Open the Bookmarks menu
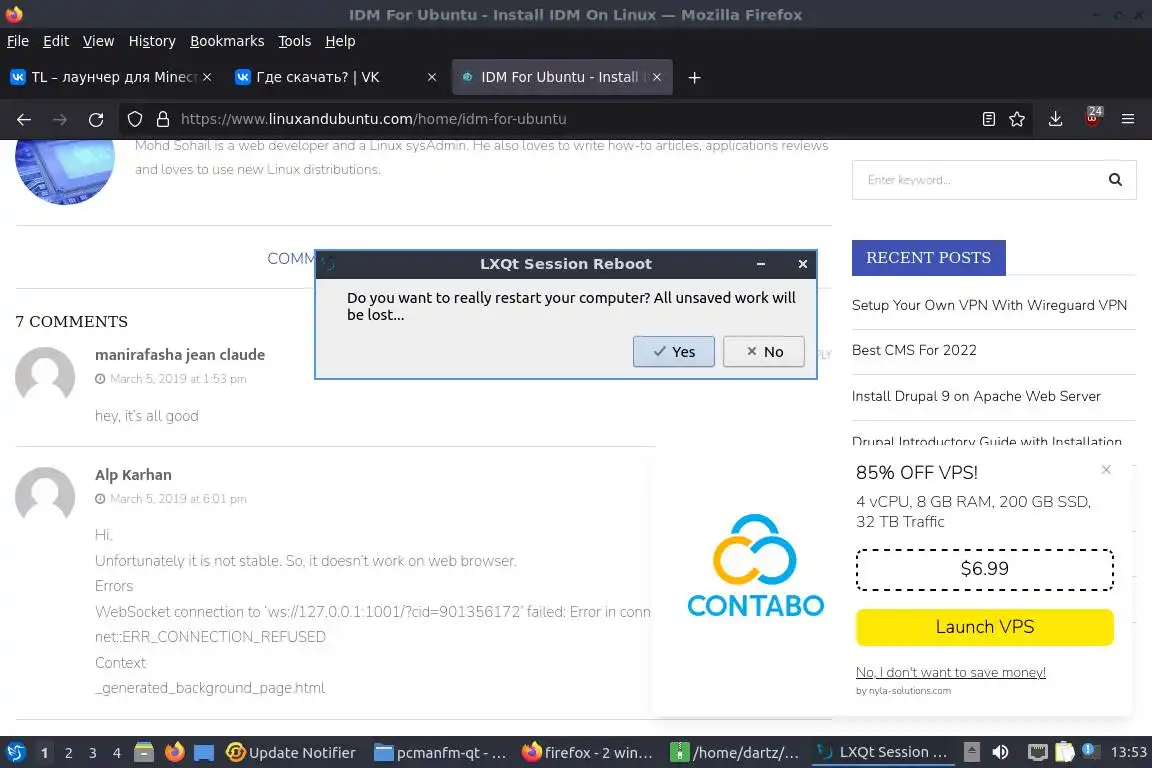This screenshot has height=768, width=1152. pos(227,41)
